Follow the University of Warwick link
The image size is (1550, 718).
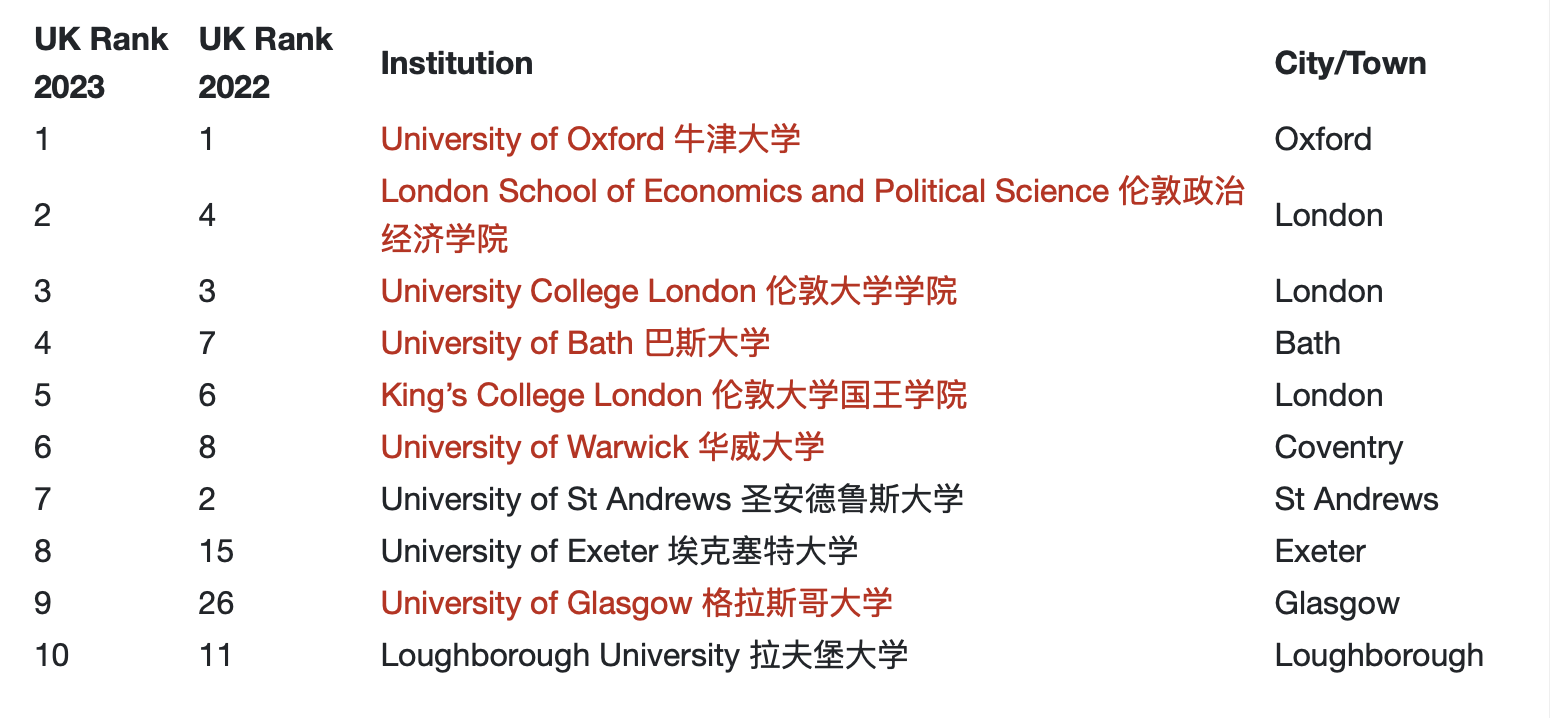click(x=602, y=447)
